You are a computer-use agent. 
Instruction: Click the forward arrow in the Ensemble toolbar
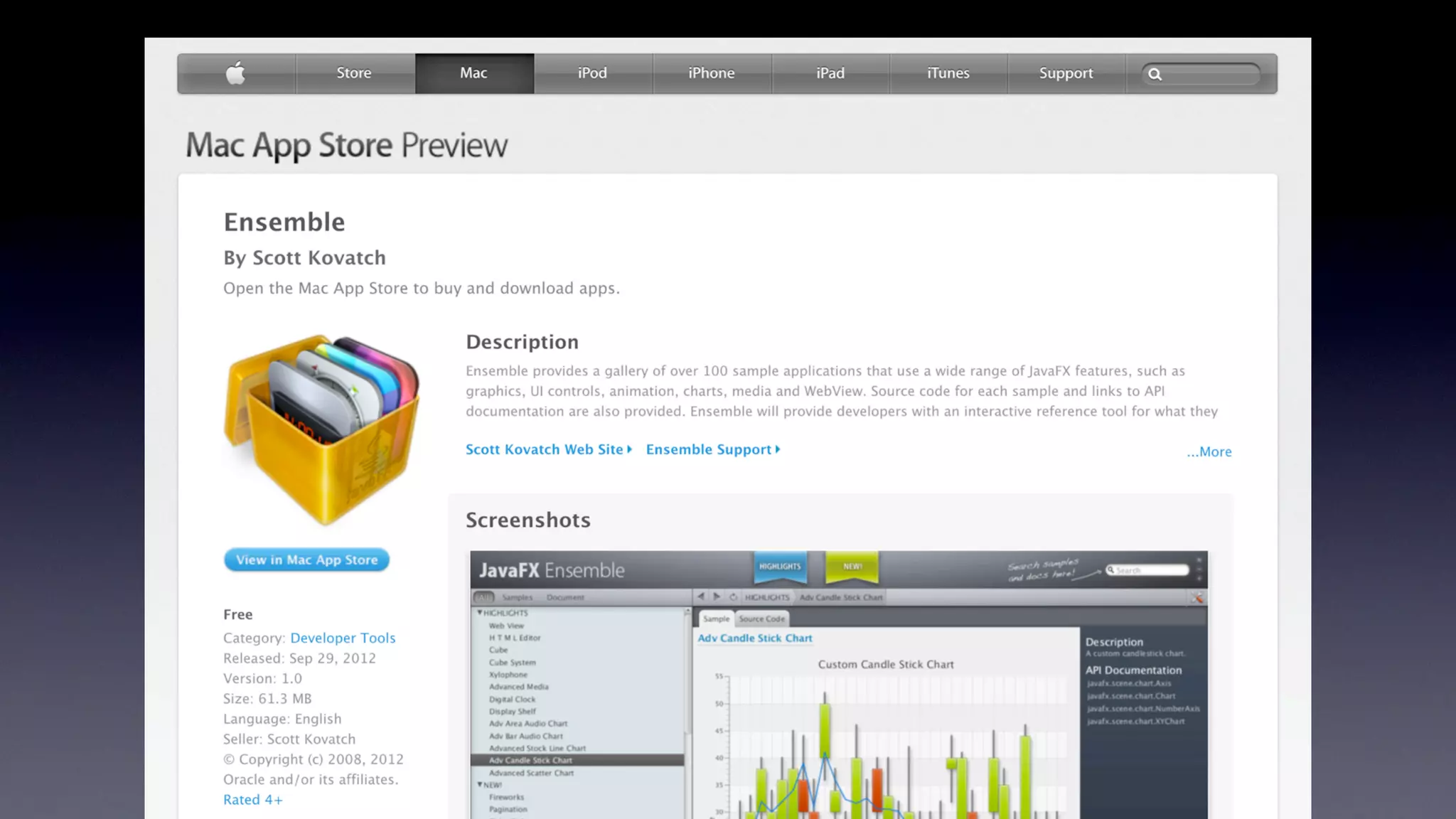click(717, 596)
